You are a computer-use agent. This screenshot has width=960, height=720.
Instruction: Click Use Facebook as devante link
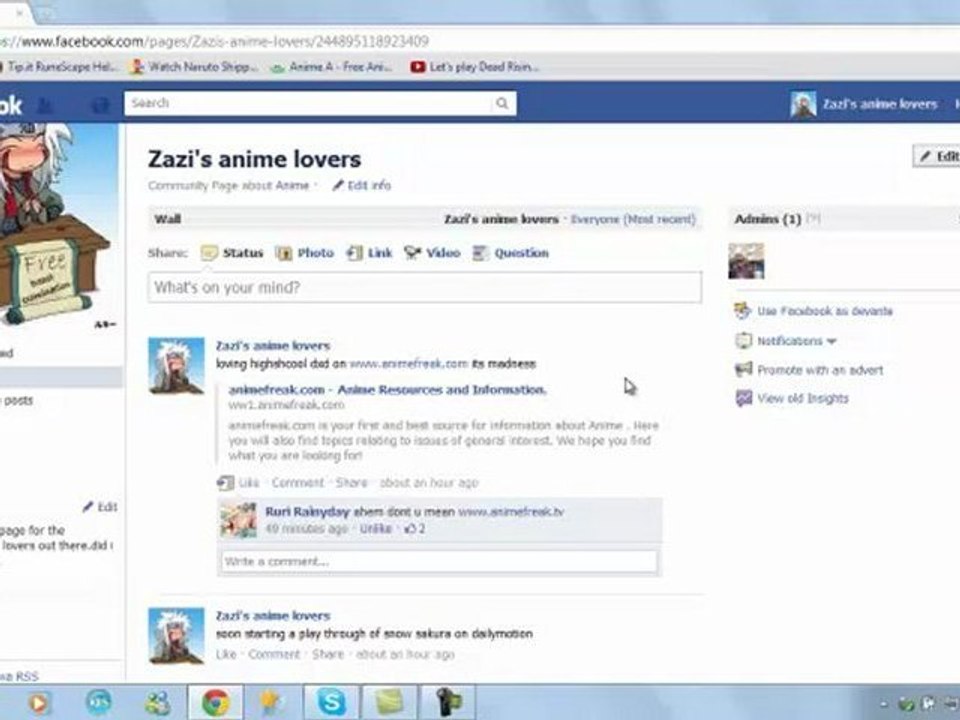825,311
